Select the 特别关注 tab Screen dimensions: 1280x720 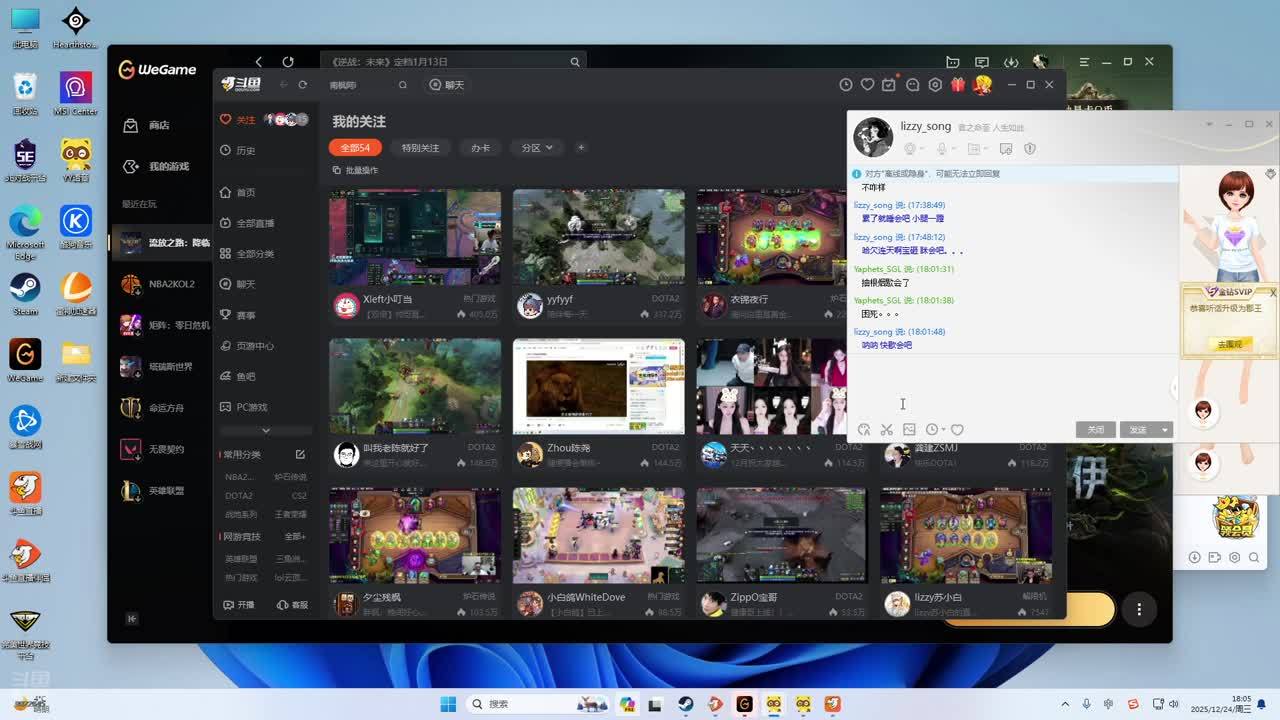click(420, 148)
